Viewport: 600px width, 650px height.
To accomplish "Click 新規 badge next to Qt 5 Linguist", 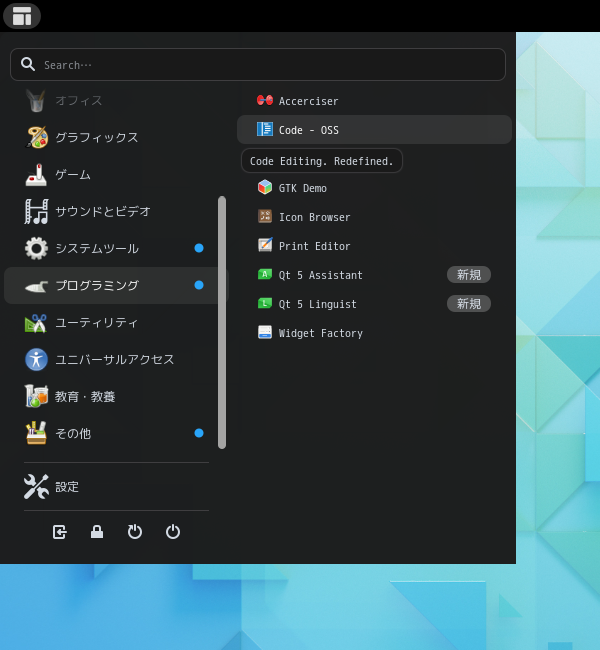I will point(469,304).
